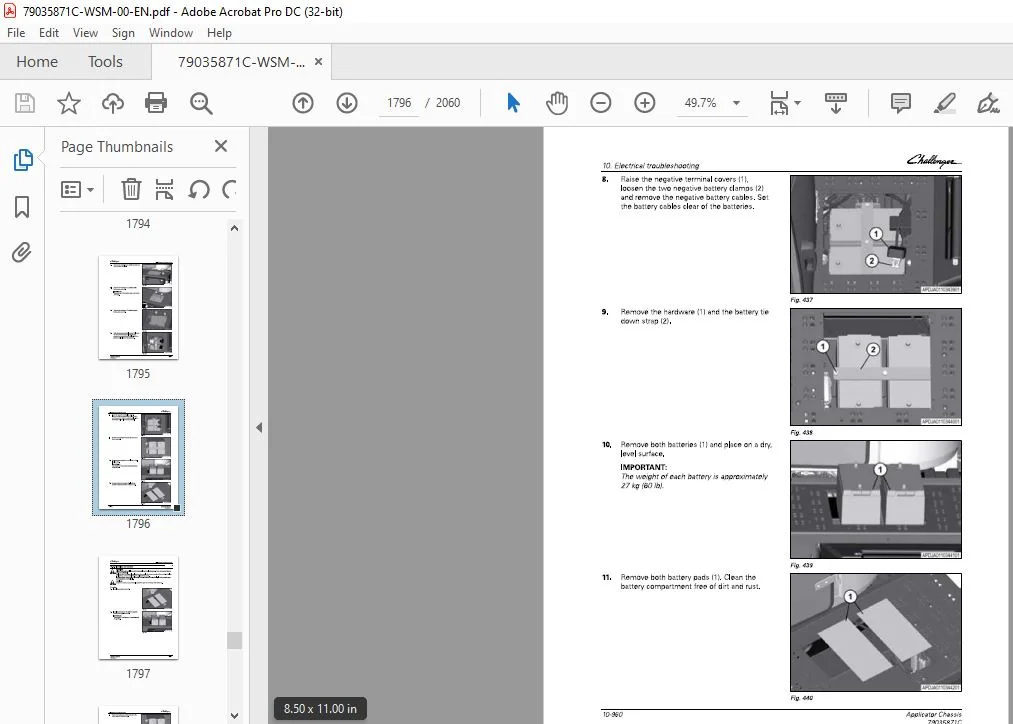Click Fig. 440 battery pads image
This screenshot has height=724, width=1013.
pos(875,632)
